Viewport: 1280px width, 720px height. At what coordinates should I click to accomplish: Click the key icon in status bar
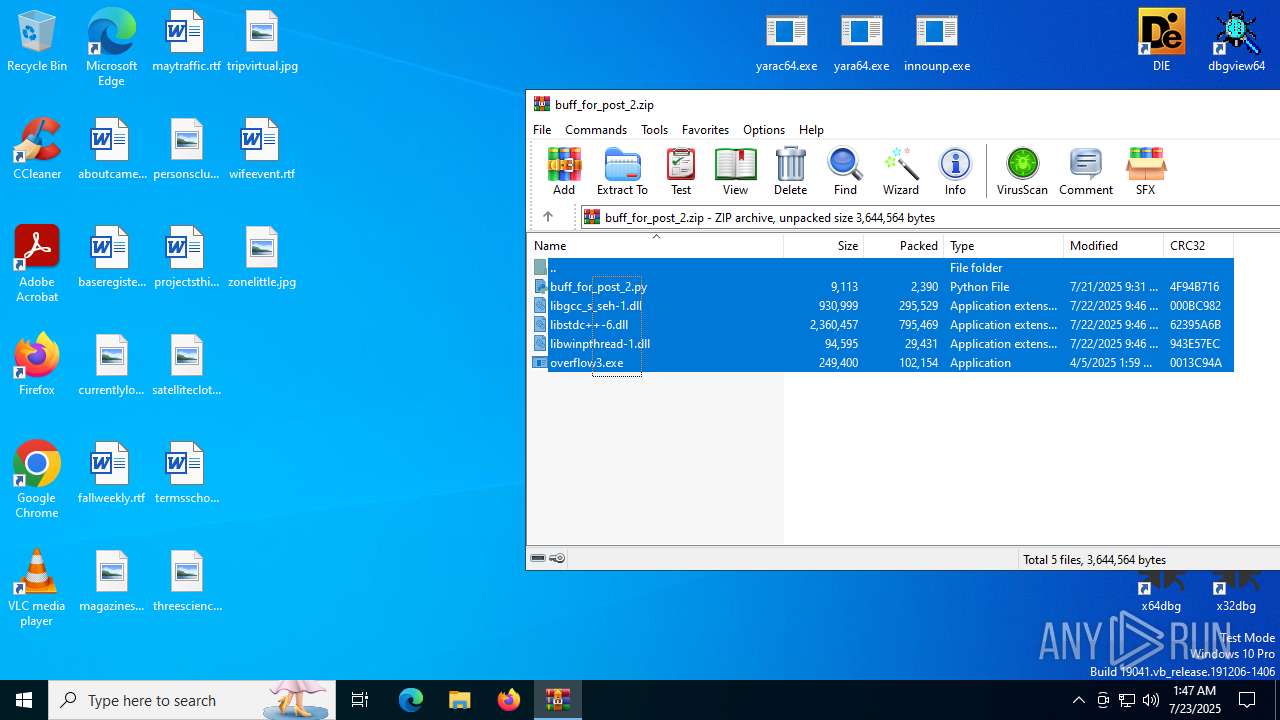pos(558,558)
